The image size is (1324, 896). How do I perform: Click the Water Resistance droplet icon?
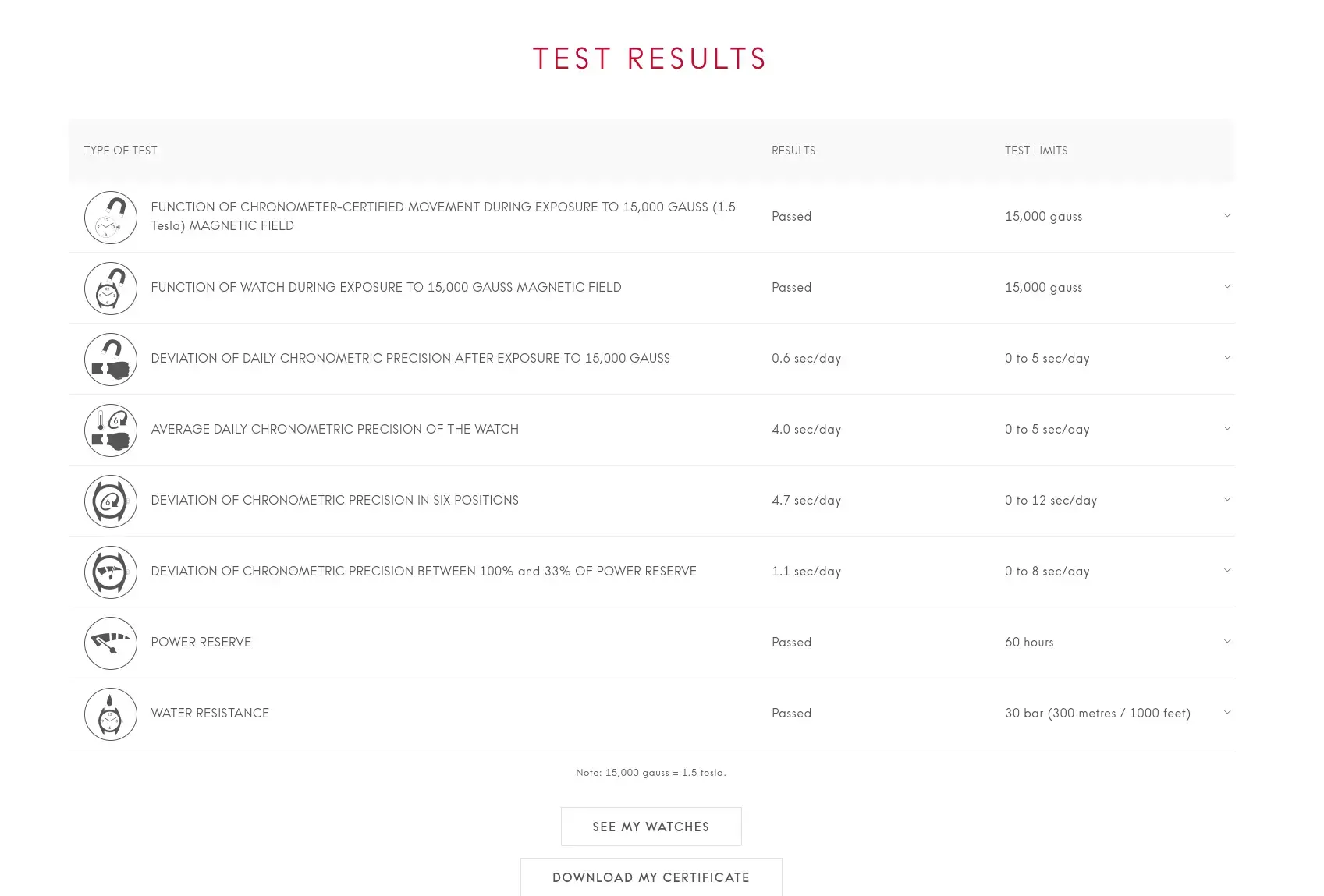(x=111, y=714)
